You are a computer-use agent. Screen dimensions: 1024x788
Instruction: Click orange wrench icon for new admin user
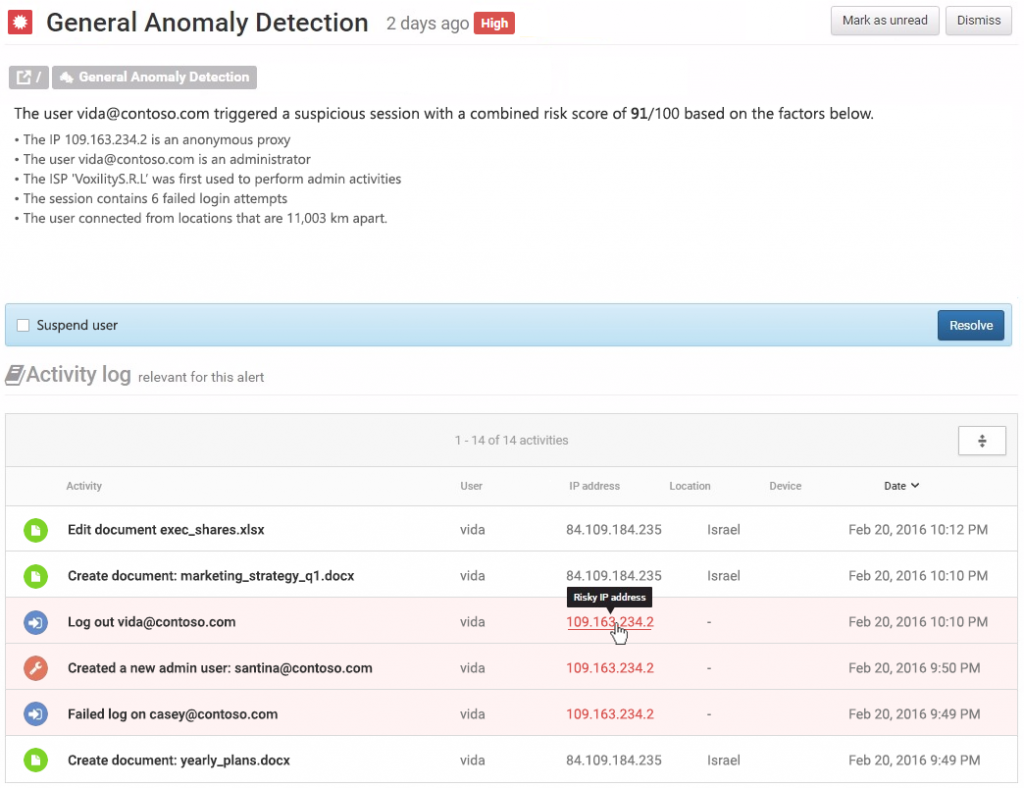[x=36, y=668]
